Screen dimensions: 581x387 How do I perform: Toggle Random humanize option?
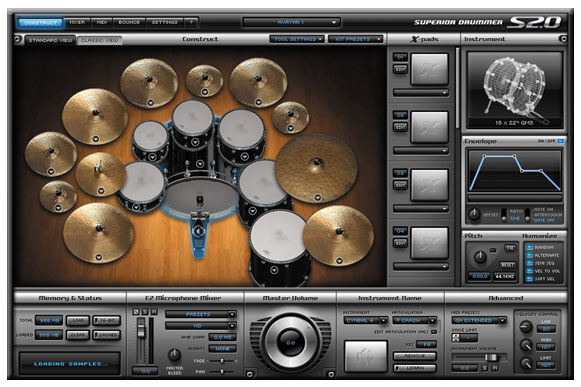tap(529, 247)
